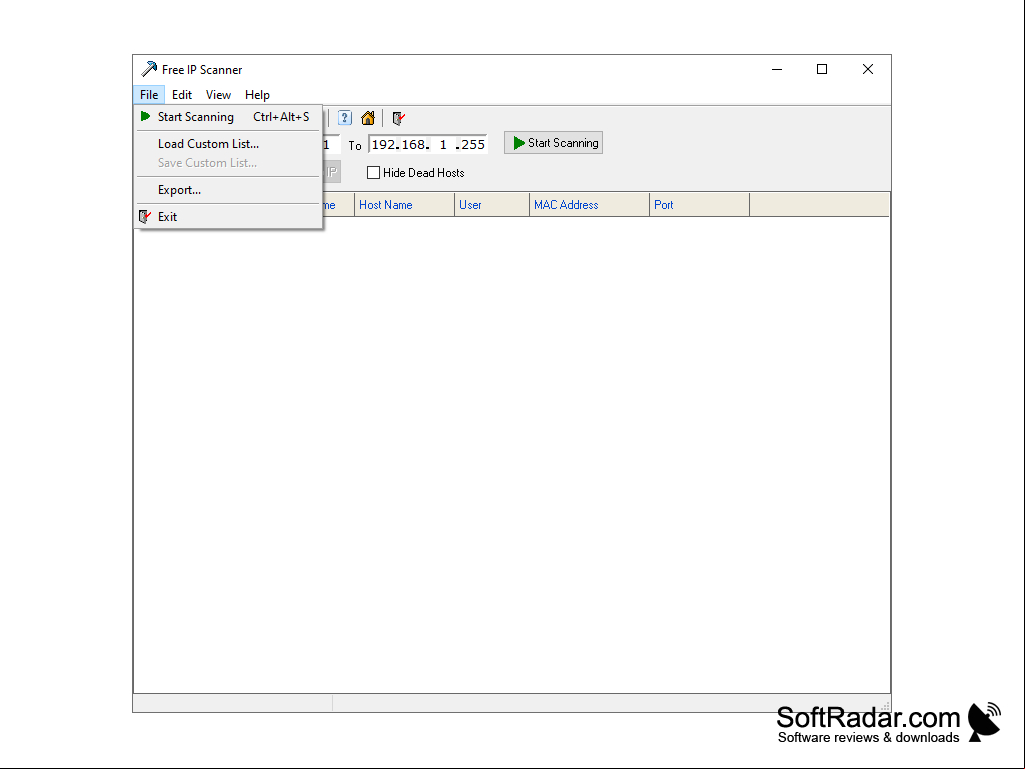Click the 192 octet of the To address

tap(382, 145)
